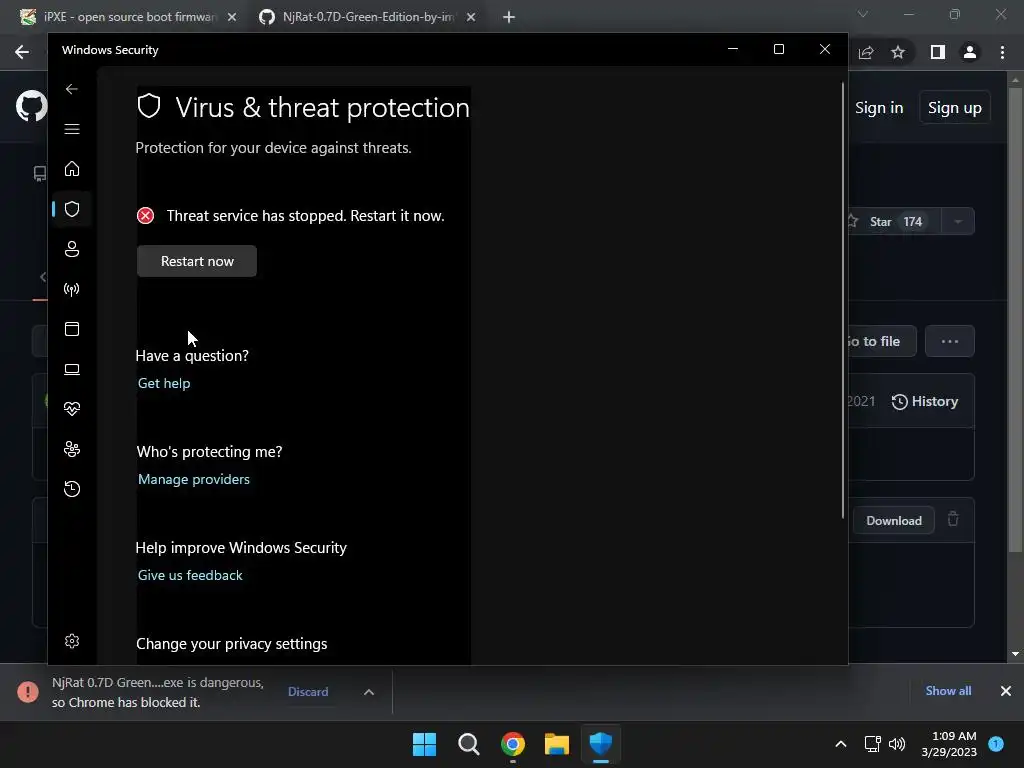Toggle Chrome side panel icon

938,52
